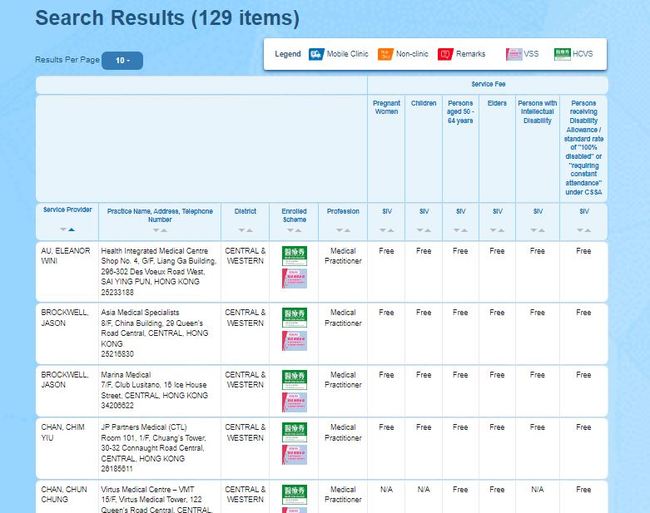Screen dimensions: 650x513
Task: Click the pink VSS legend icon
Action: (514, 53)
